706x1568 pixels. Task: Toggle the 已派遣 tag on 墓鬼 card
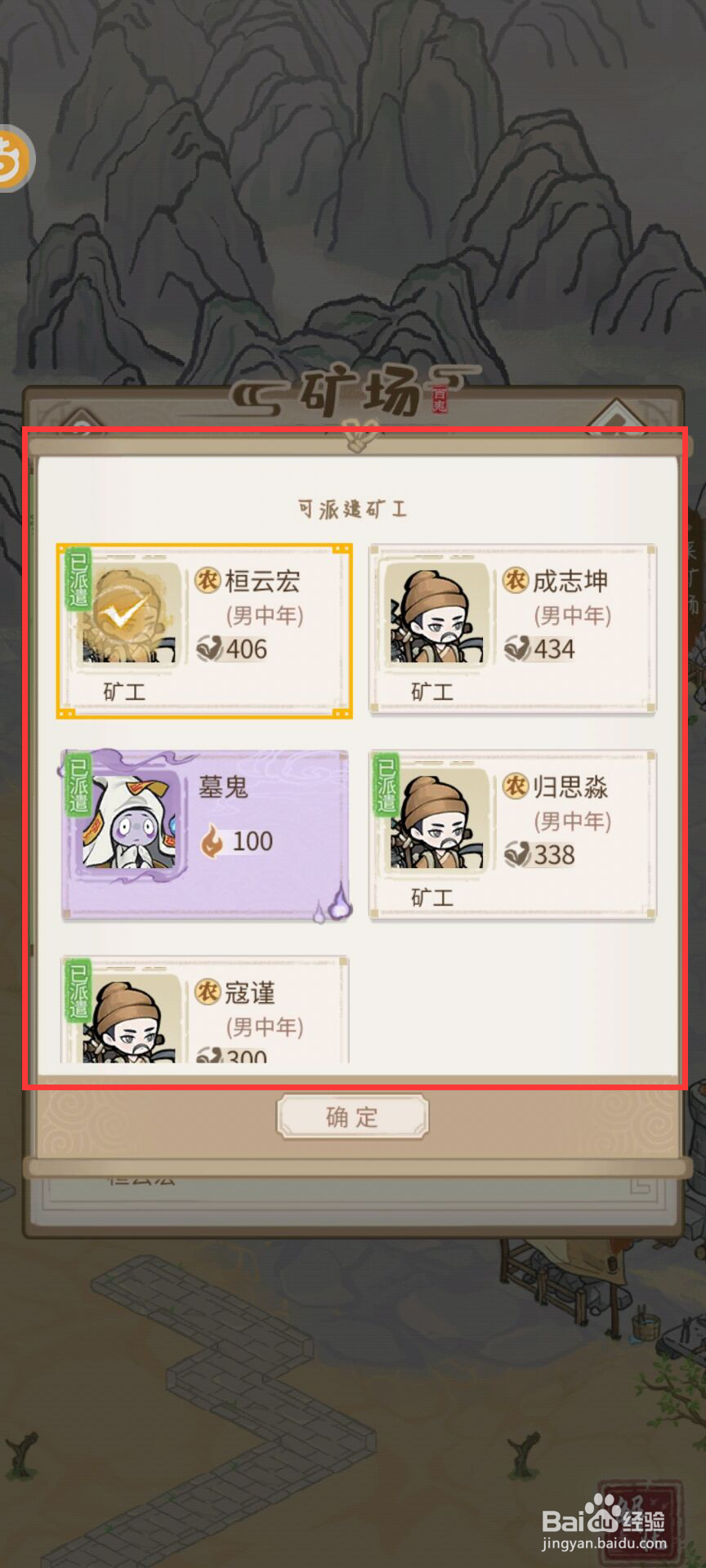[78, 784]
